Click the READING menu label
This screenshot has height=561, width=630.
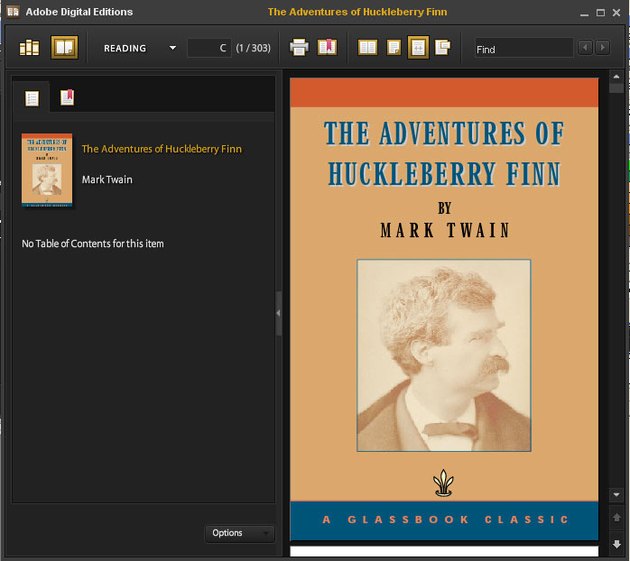tap(125, 48)
